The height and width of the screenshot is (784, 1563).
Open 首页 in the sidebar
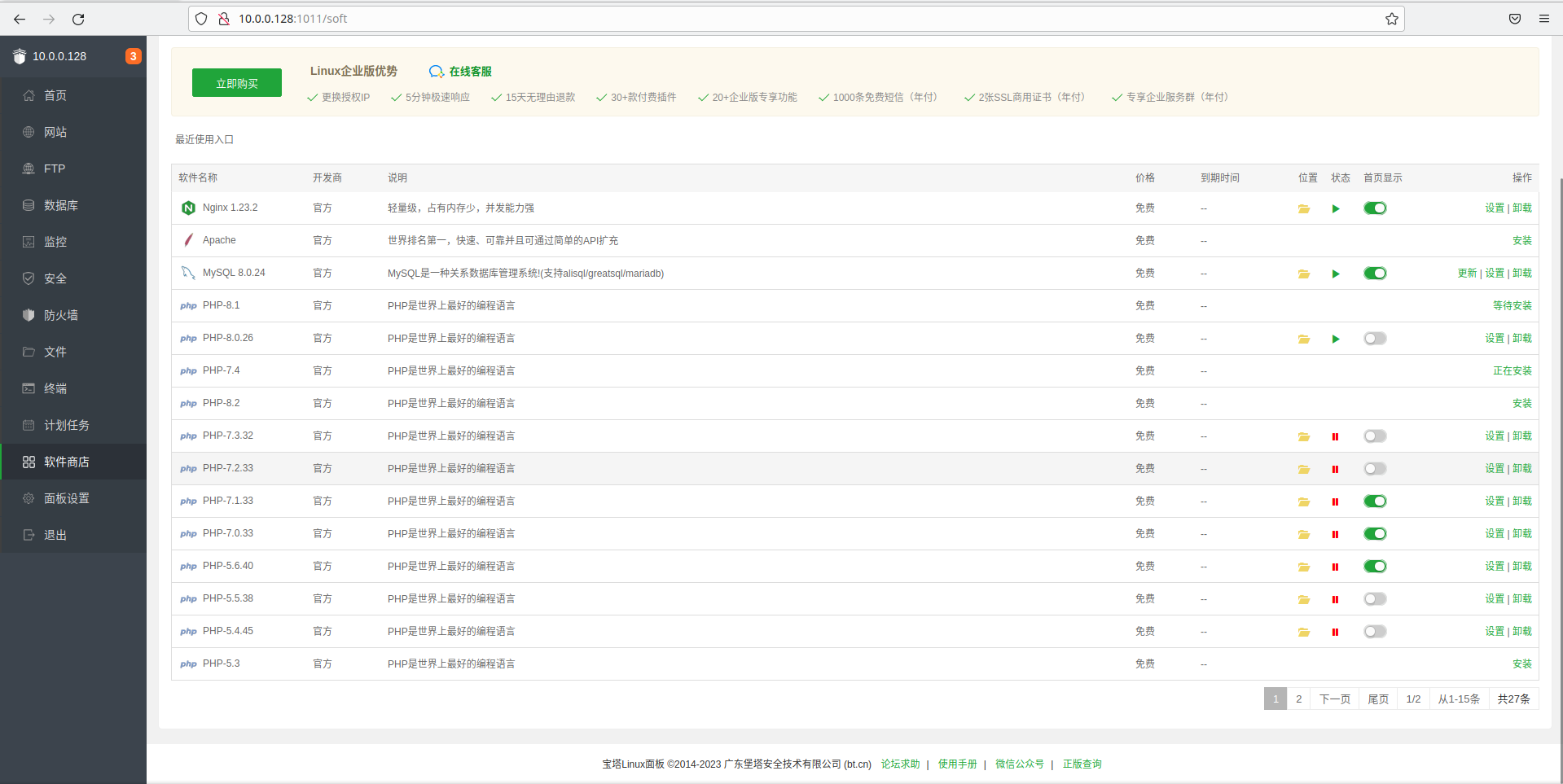click(x=73, y=95)
